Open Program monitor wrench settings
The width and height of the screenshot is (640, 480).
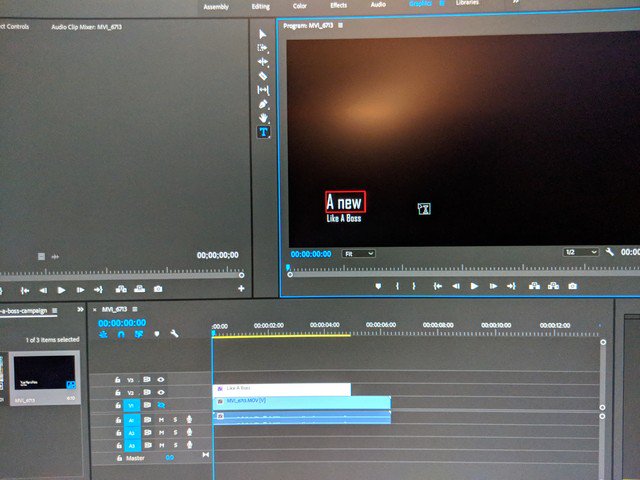pyautogui.click(x=609, y=252)
